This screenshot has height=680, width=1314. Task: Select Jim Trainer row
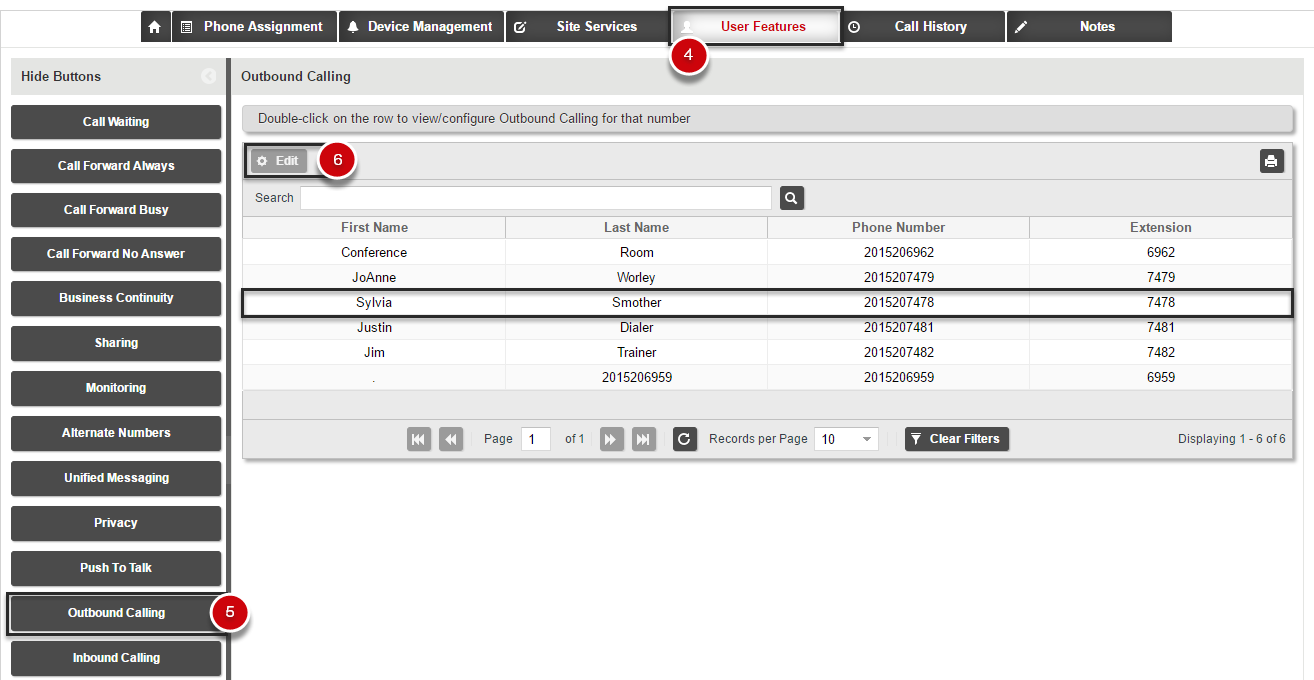[767, 353]
